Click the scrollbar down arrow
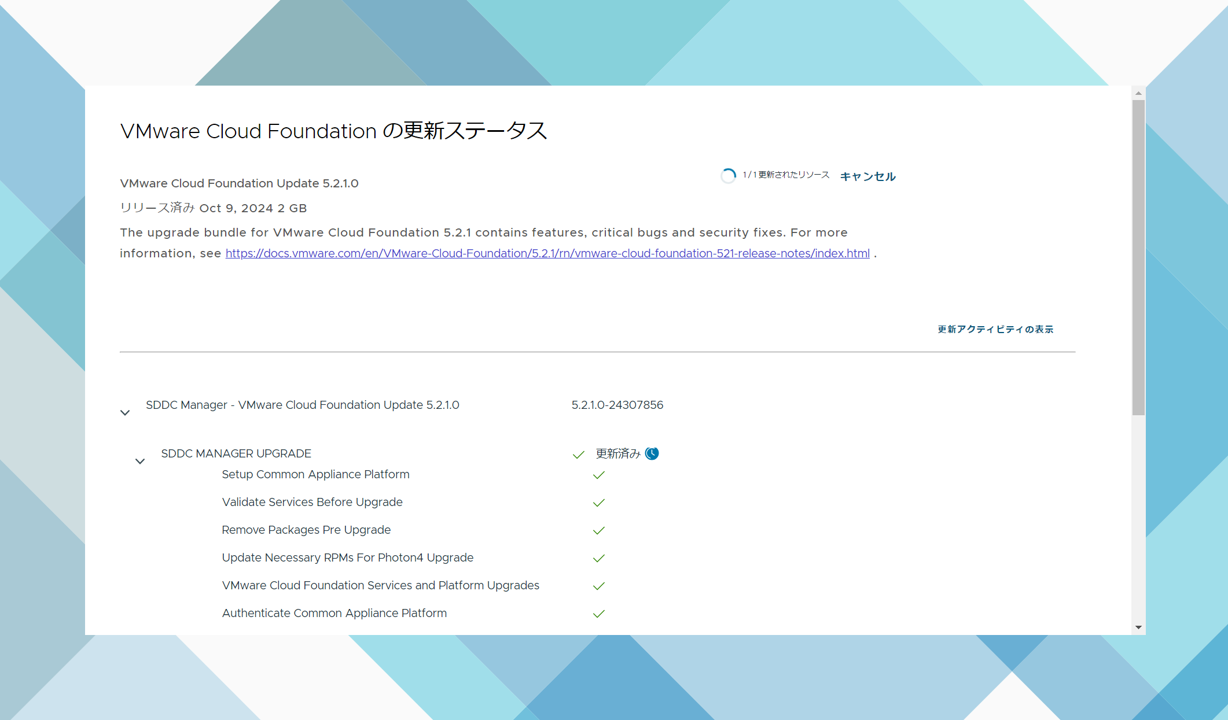 click(x=1138, y=627)
